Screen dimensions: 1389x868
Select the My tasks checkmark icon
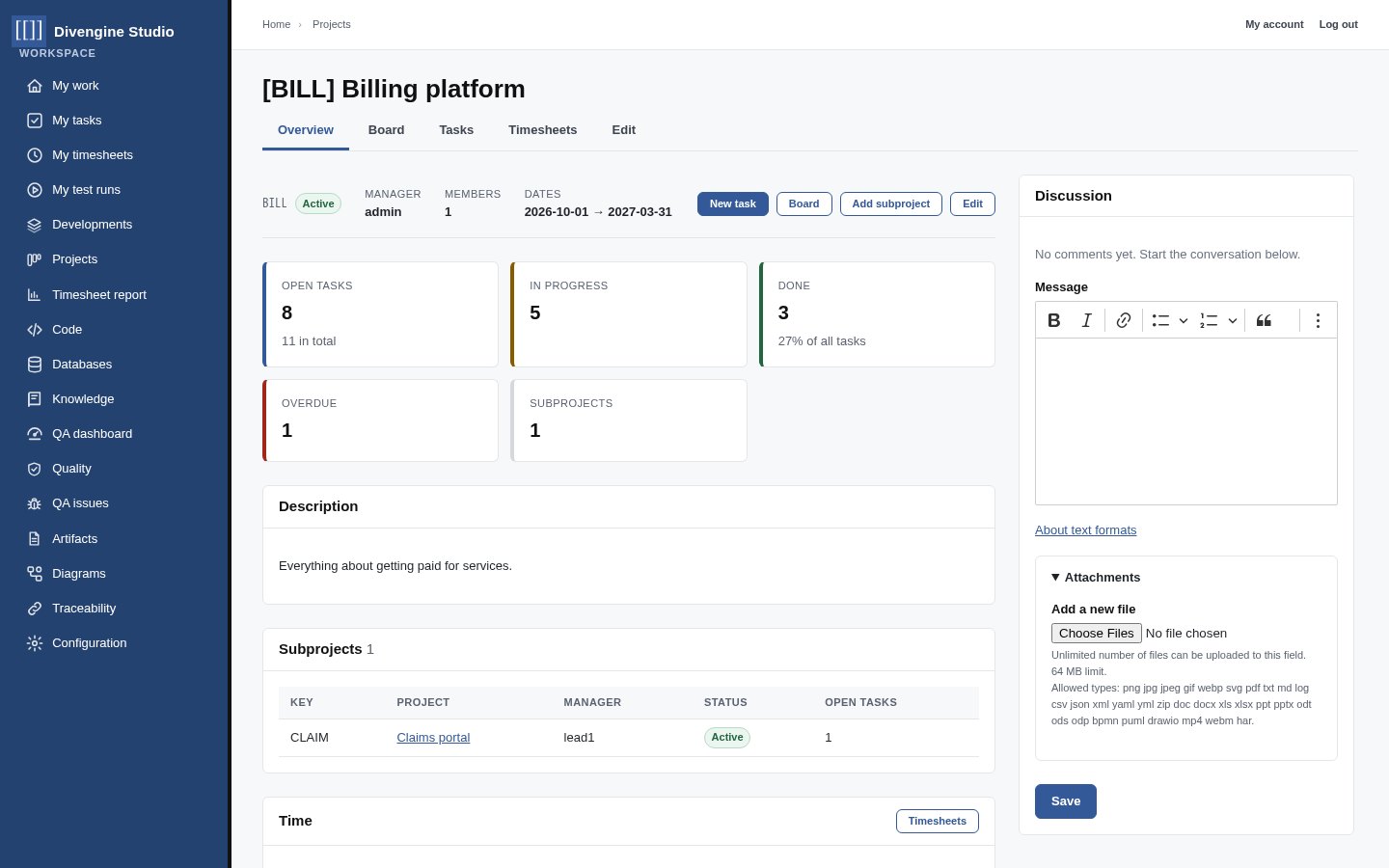pyautogui.click(x=35, y=121)
